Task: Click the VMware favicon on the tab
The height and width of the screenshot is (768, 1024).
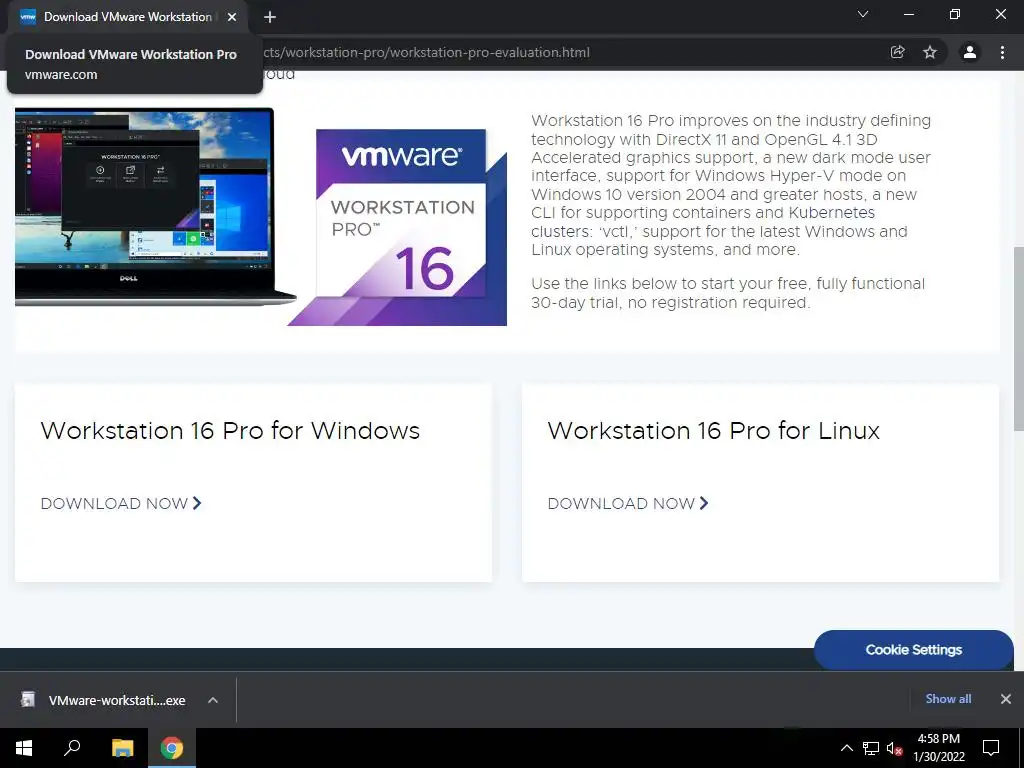Action: [27, 17]
